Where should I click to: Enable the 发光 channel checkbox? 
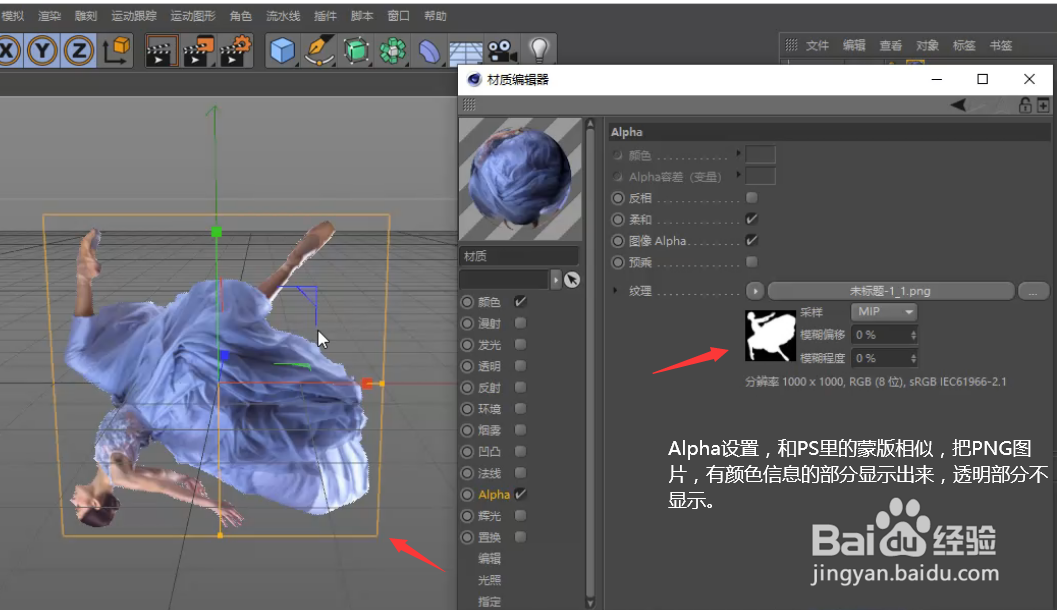tap(520, 344)
